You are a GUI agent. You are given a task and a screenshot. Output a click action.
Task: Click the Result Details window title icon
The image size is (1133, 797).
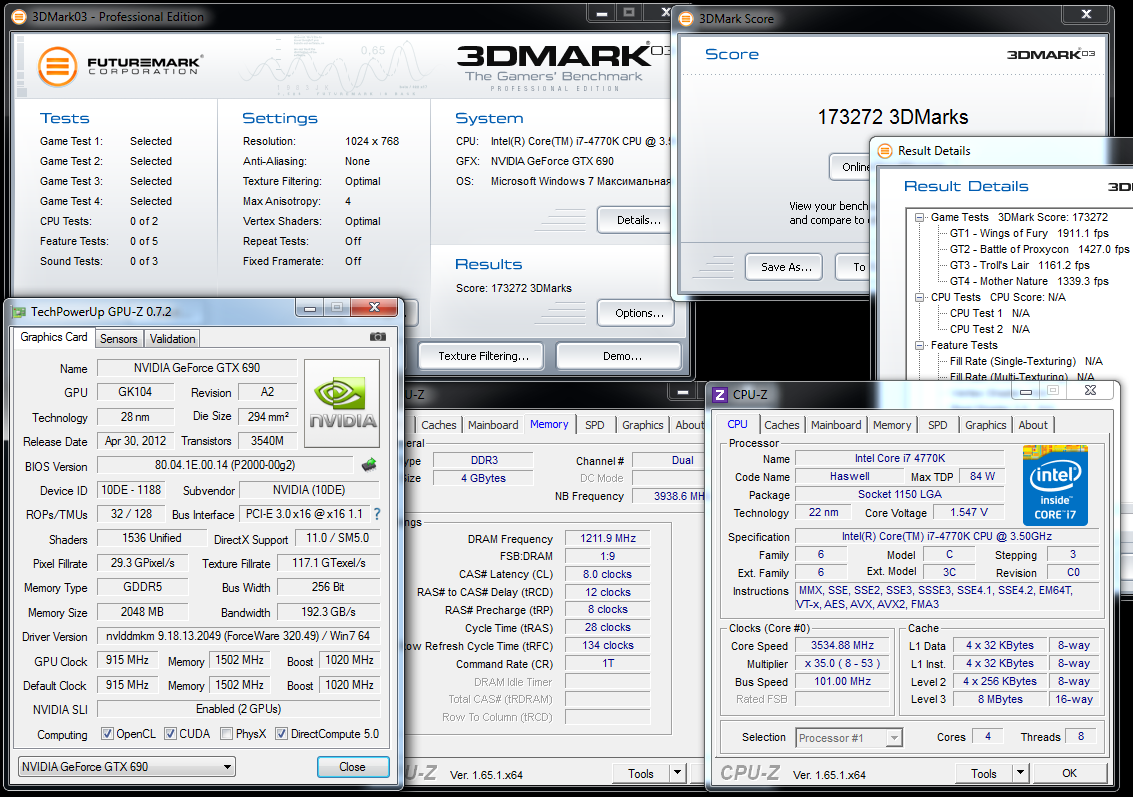(884, 150)
